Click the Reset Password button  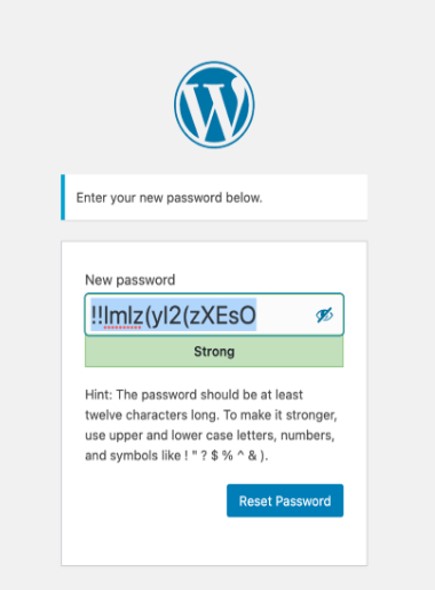[x=285, y=500]
